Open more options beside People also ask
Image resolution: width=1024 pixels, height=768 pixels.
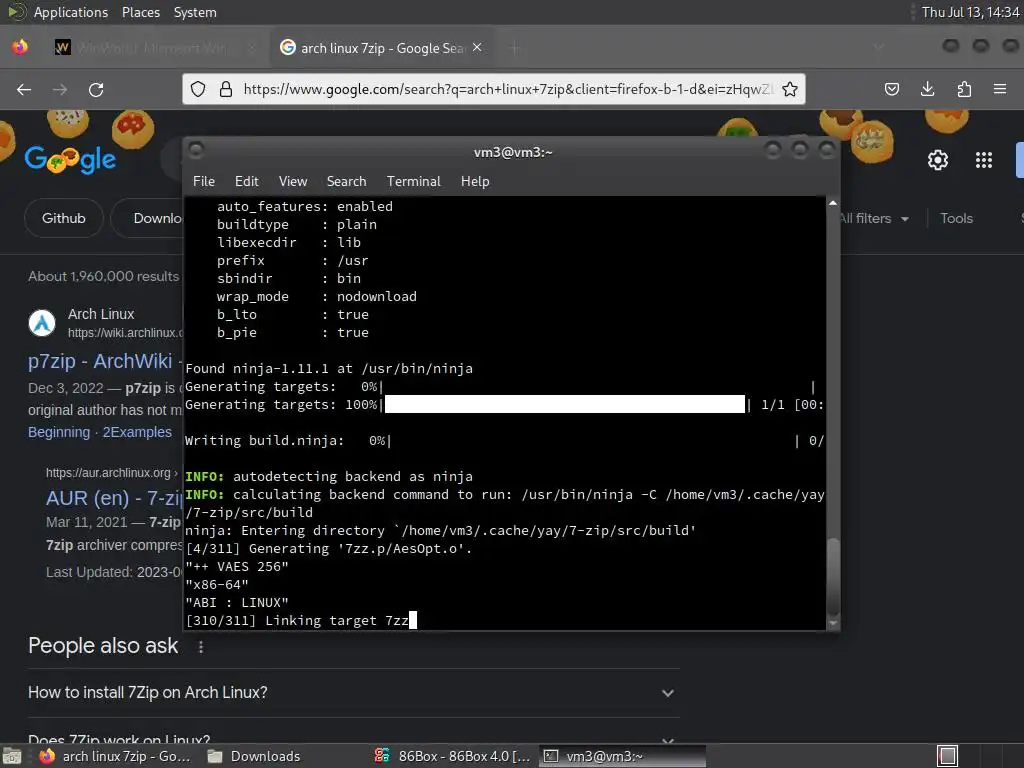(201, 647)
